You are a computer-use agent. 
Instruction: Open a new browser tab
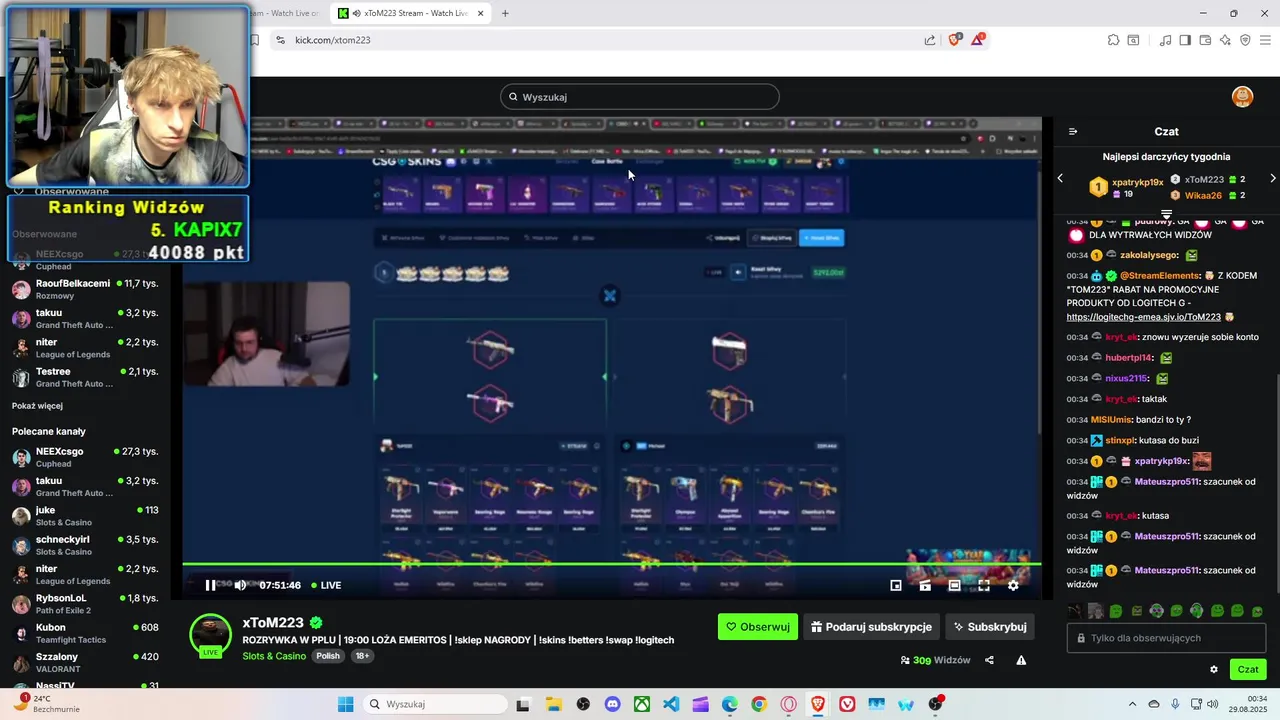tap(505, 13)
